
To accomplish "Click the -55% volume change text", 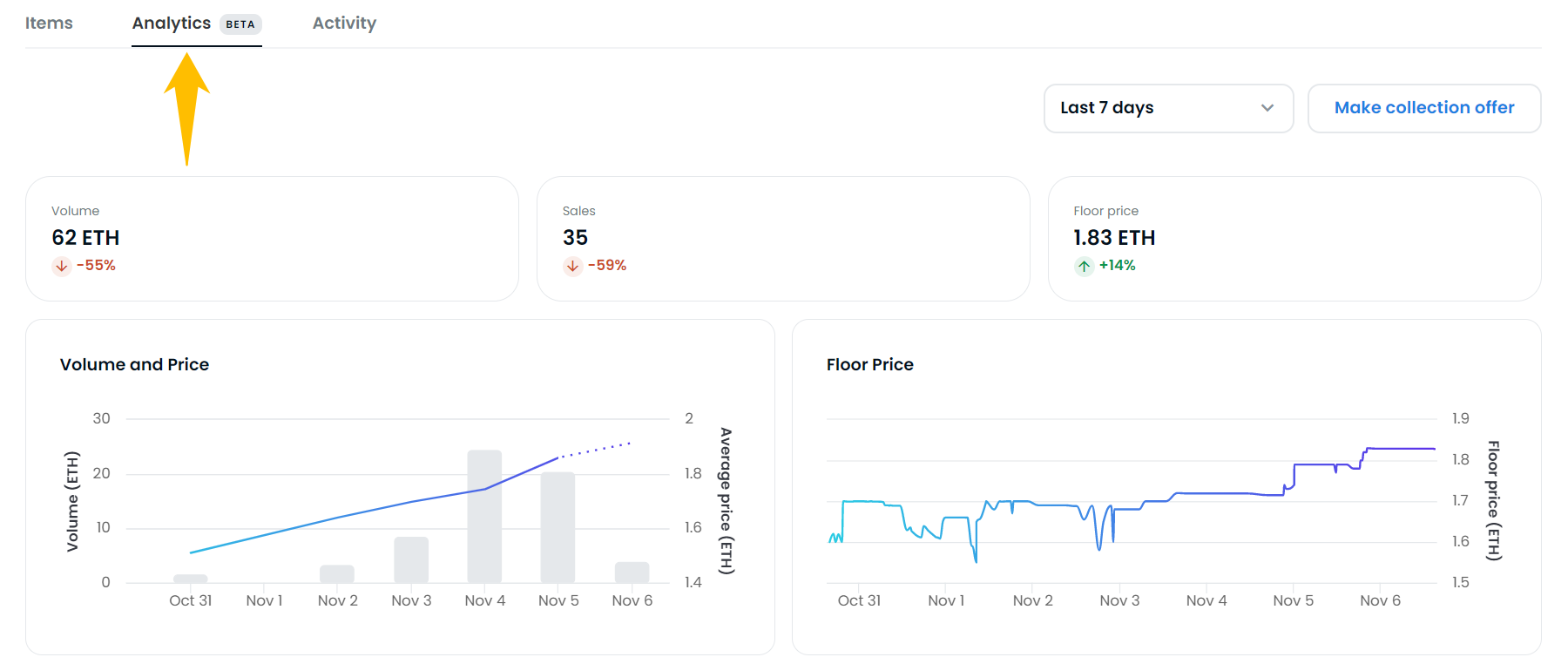I will pos(96,266).
